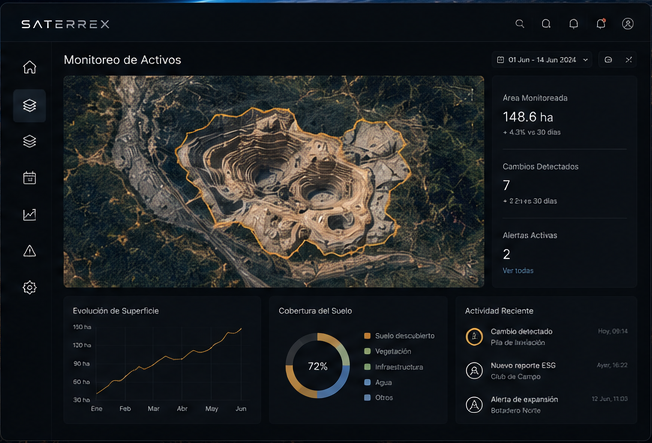Click the 148.6 ha value
The image size is (652, 443).
tap(528, 117)
